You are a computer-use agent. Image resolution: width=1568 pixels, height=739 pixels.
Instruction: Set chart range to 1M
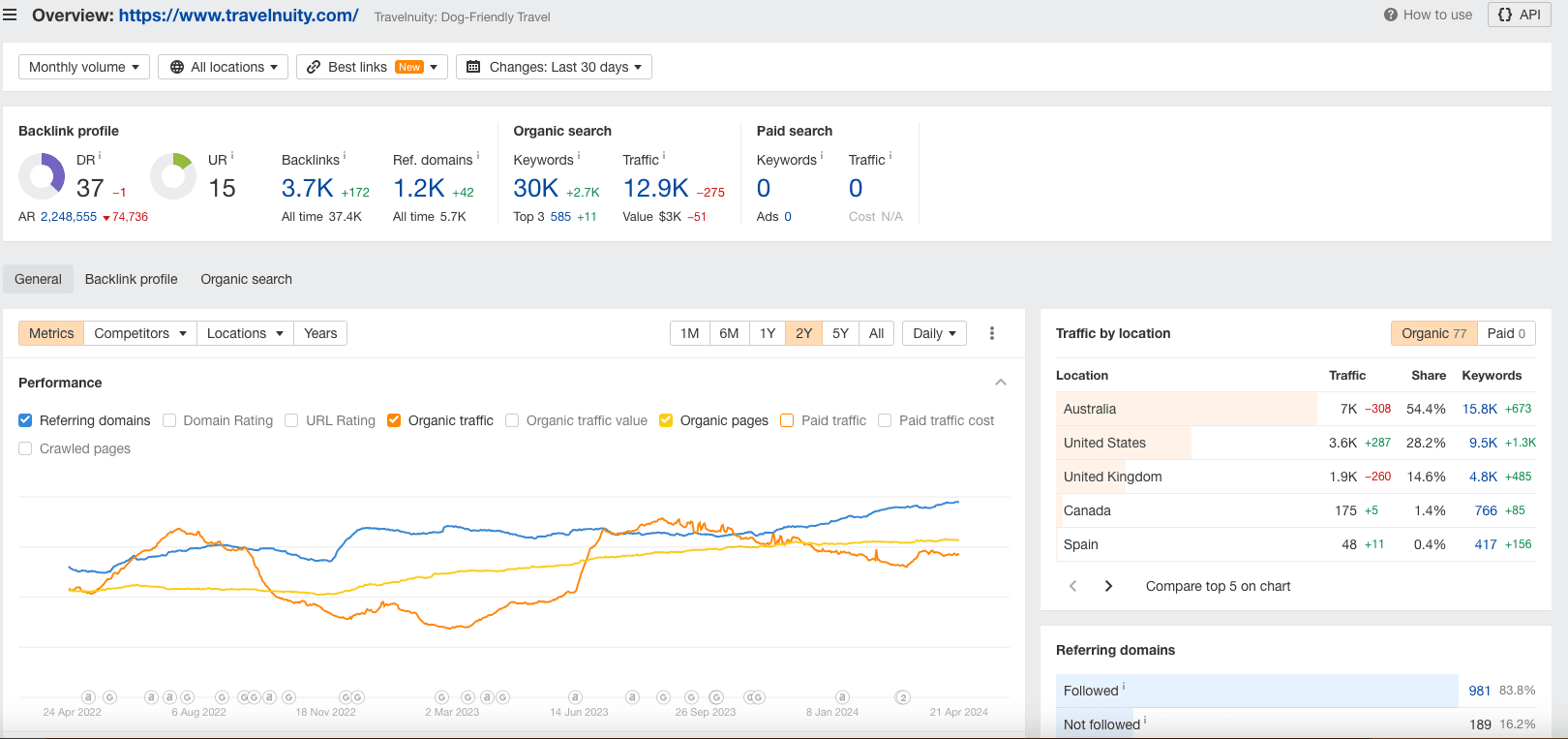[690, 333]
